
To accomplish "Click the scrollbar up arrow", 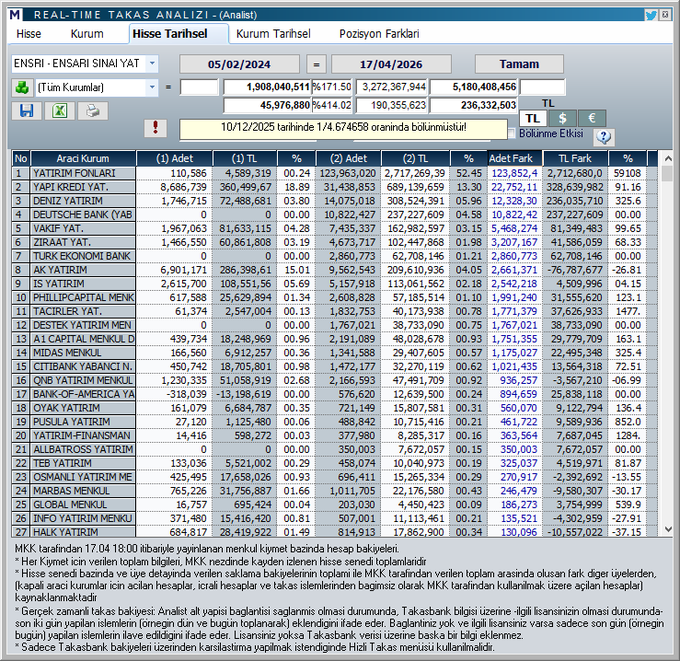I will pos(668,159).
